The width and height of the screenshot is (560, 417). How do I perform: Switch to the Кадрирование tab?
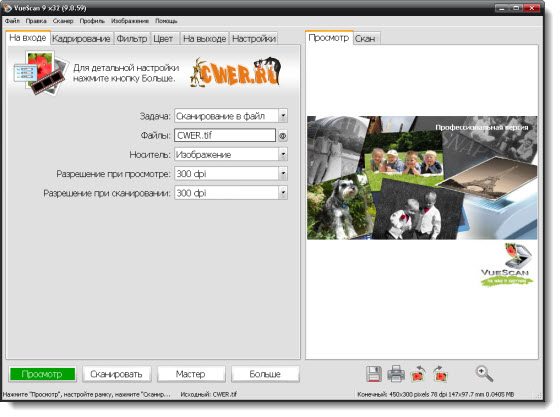pyautogui.click(x=81, y=39)
